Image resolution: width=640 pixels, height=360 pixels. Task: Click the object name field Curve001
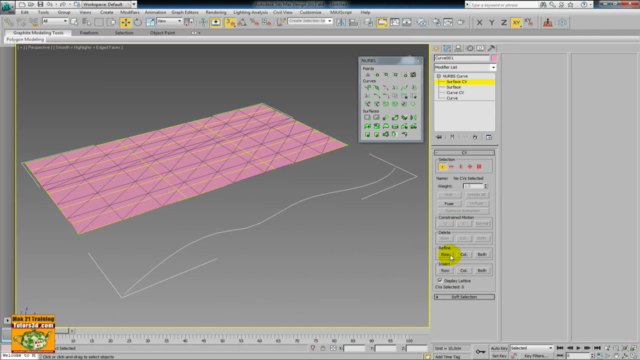462,58
